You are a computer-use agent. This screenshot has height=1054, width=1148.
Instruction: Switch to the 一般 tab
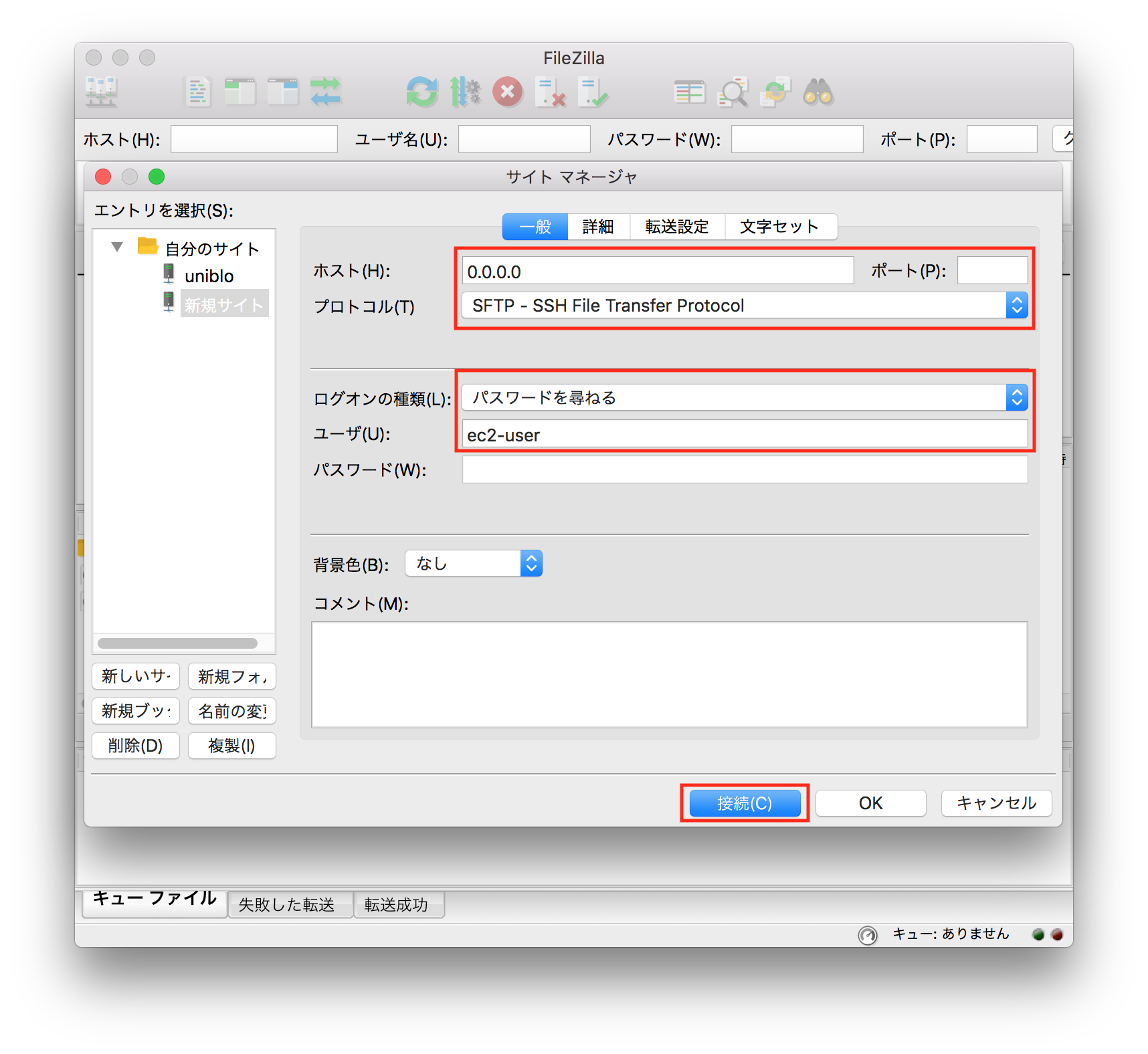tap(535, 227)
